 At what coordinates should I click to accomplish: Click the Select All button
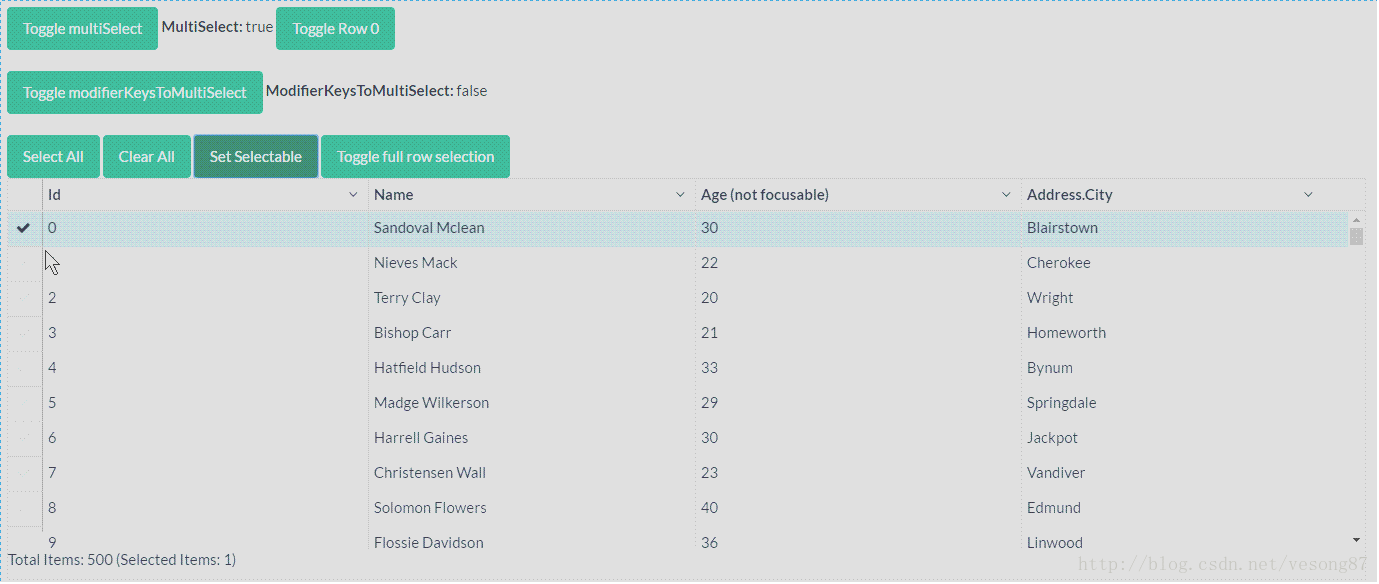coord(53,157)
